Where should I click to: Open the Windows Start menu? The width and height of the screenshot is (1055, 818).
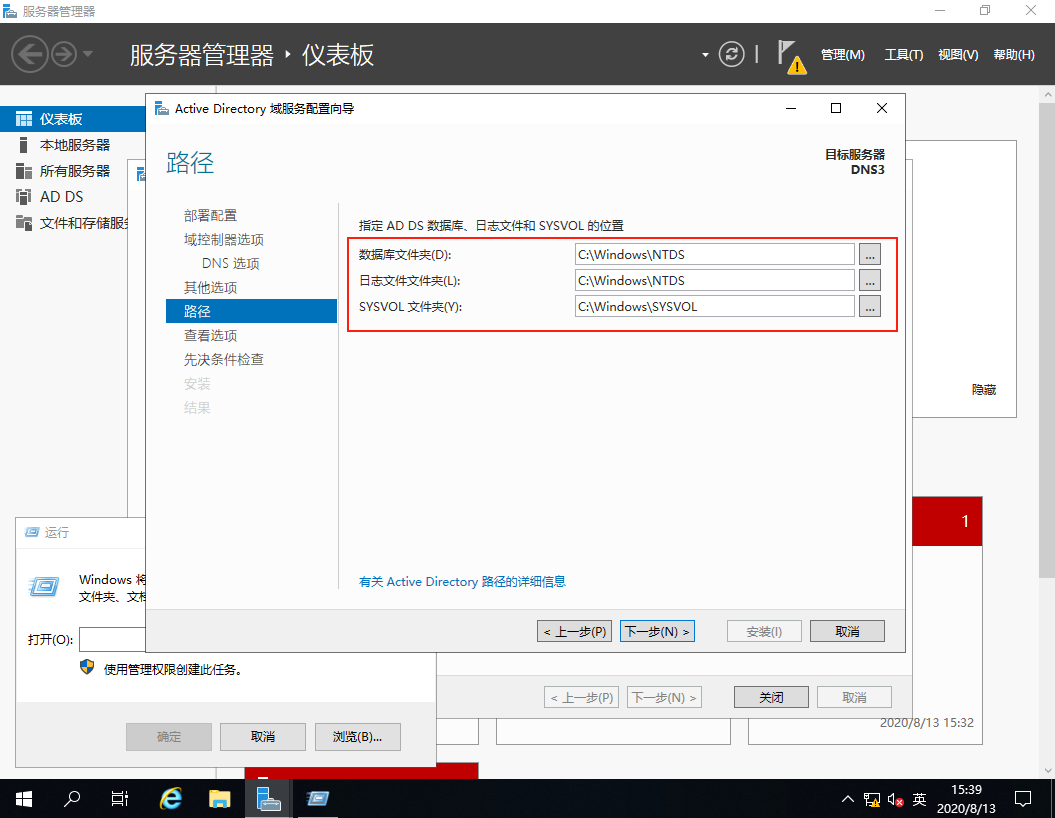[x=24, y=798]
